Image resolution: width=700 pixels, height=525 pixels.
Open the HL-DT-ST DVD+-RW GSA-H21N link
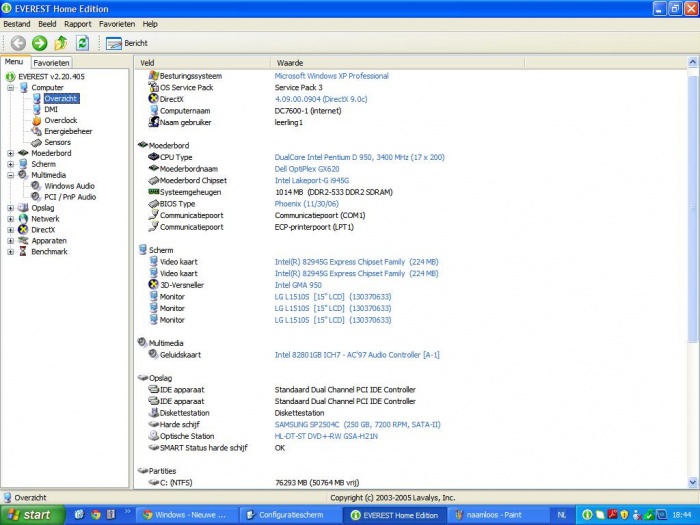(x=326, y=436)
